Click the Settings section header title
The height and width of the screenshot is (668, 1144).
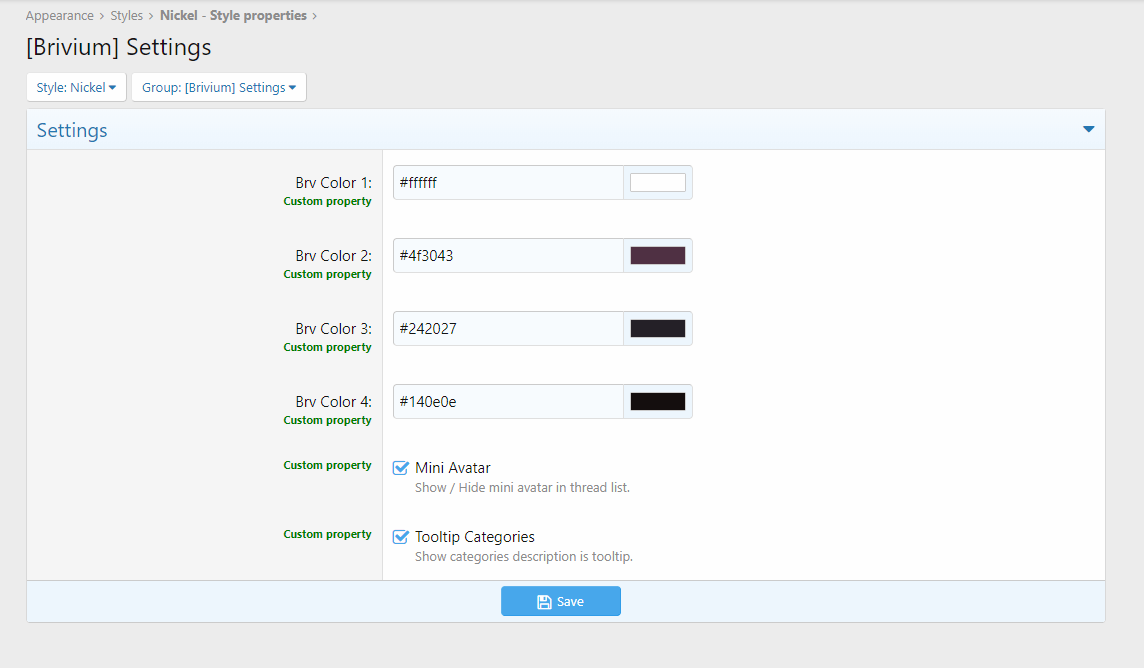pos(72,131)
